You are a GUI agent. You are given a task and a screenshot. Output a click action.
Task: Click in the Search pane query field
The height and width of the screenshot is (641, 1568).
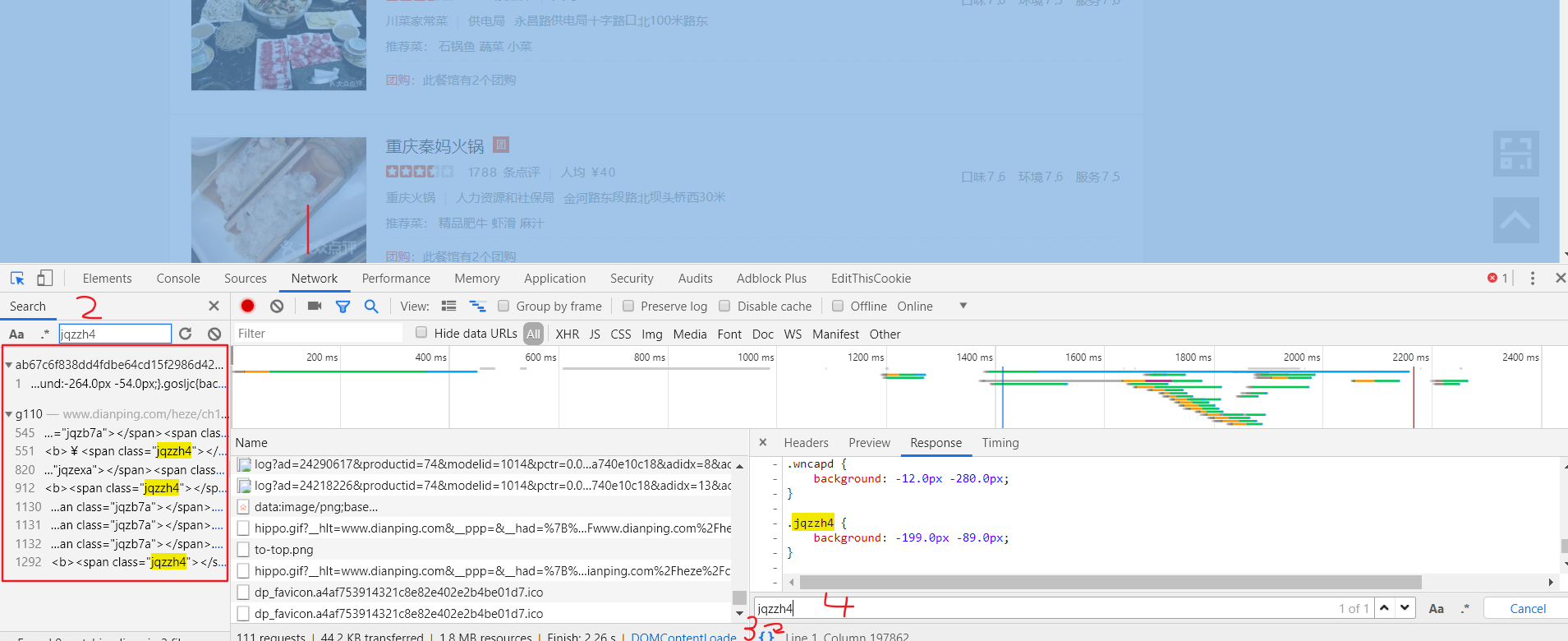(115, 334)
